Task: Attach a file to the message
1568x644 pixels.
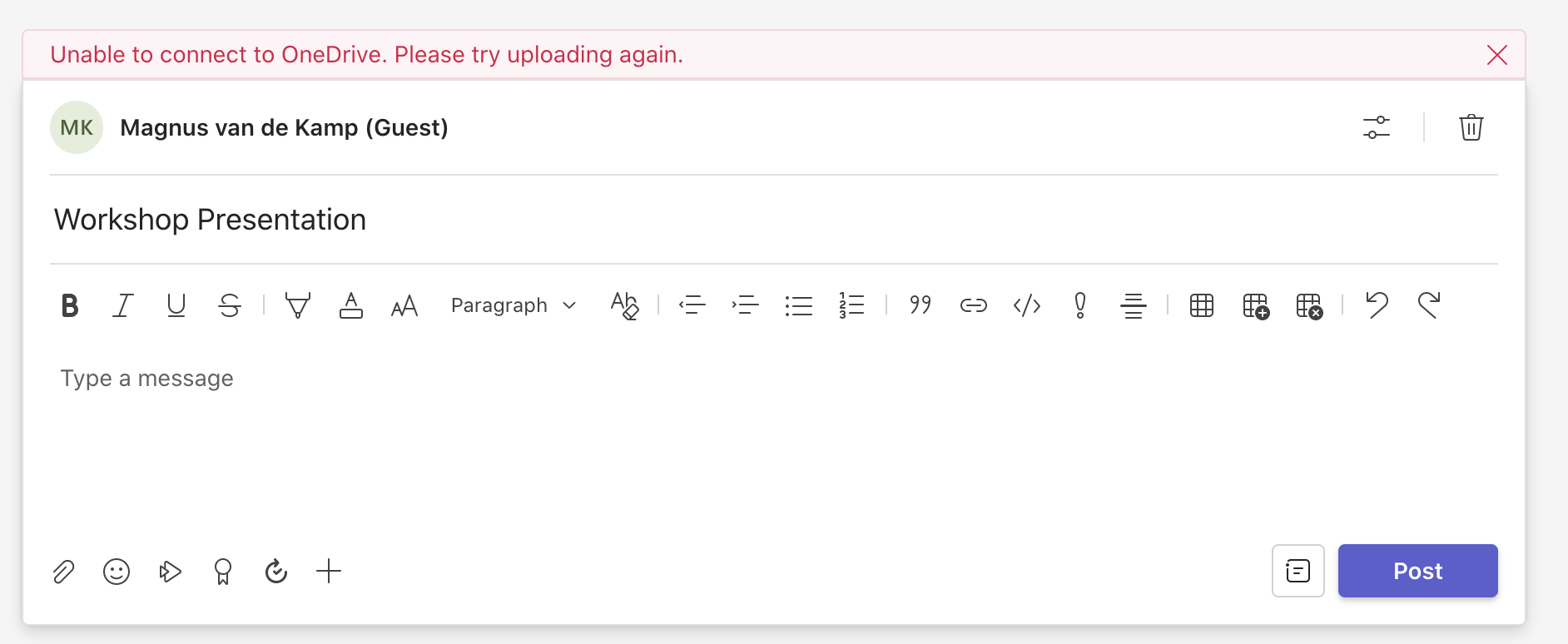Action: [x=63, y=571]
